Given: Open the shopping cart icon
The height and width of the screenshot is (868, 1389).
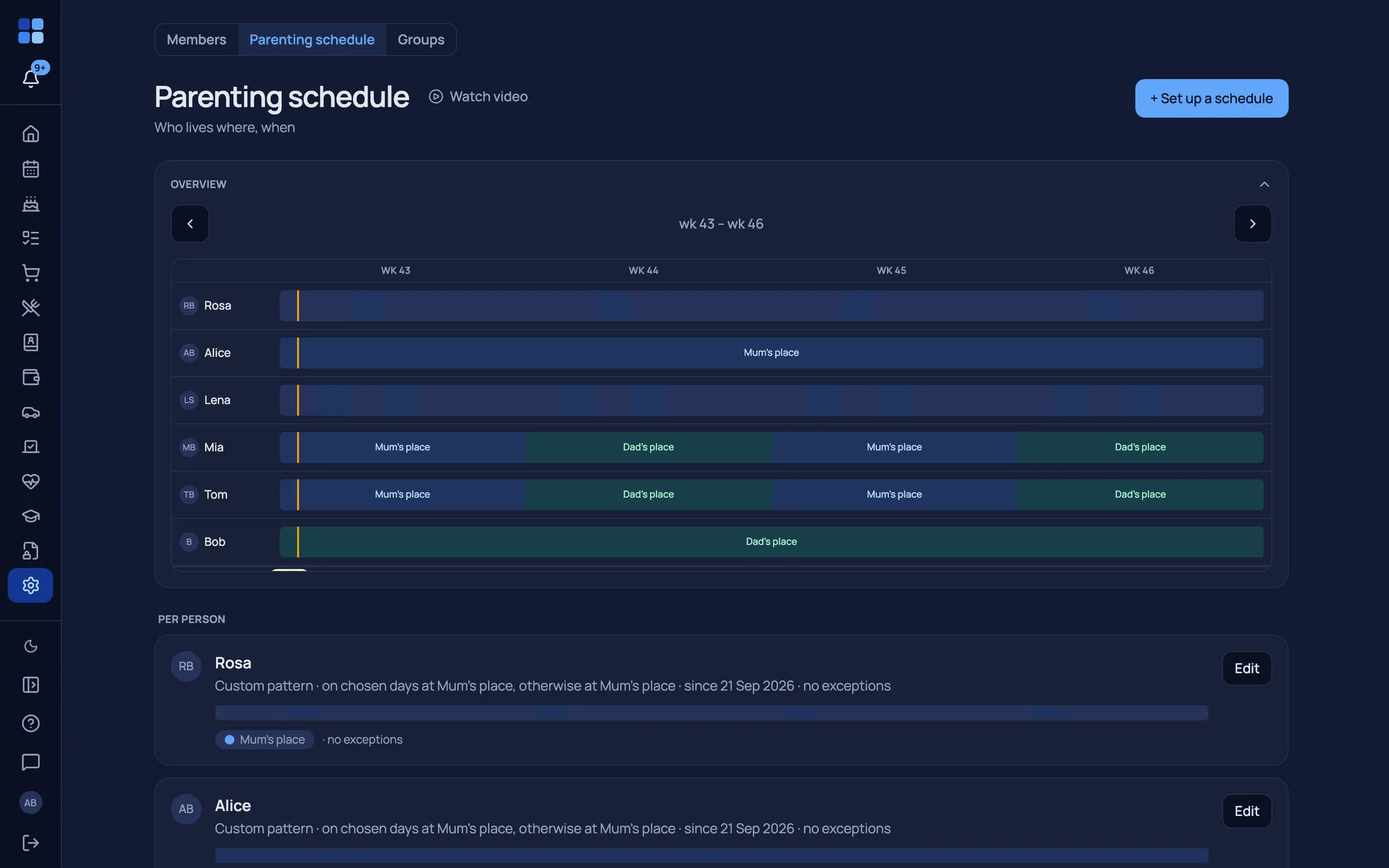Looking at the screenshot, I should click(31, 273).
